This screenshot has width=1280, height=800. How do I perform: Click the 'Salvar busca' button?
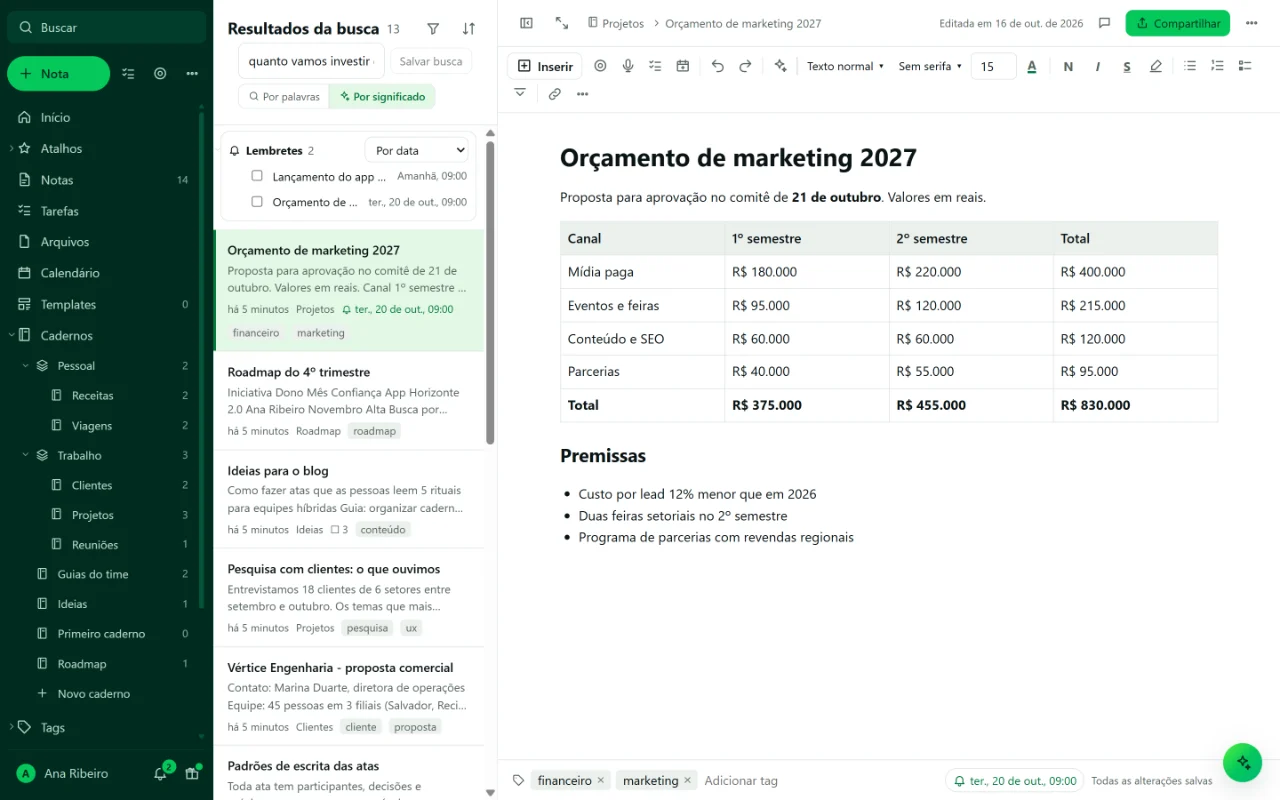pyautogui.click(x=431, y=61)
